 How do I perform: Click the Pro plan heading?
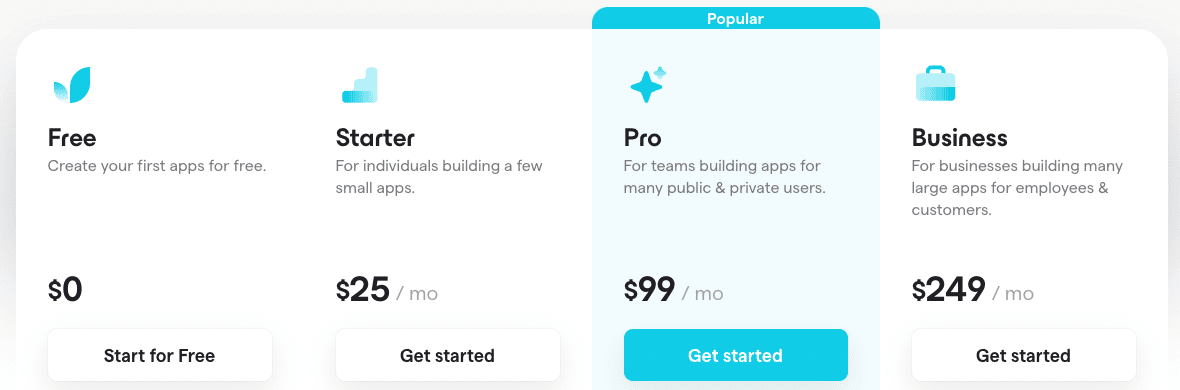coord(643,138)
